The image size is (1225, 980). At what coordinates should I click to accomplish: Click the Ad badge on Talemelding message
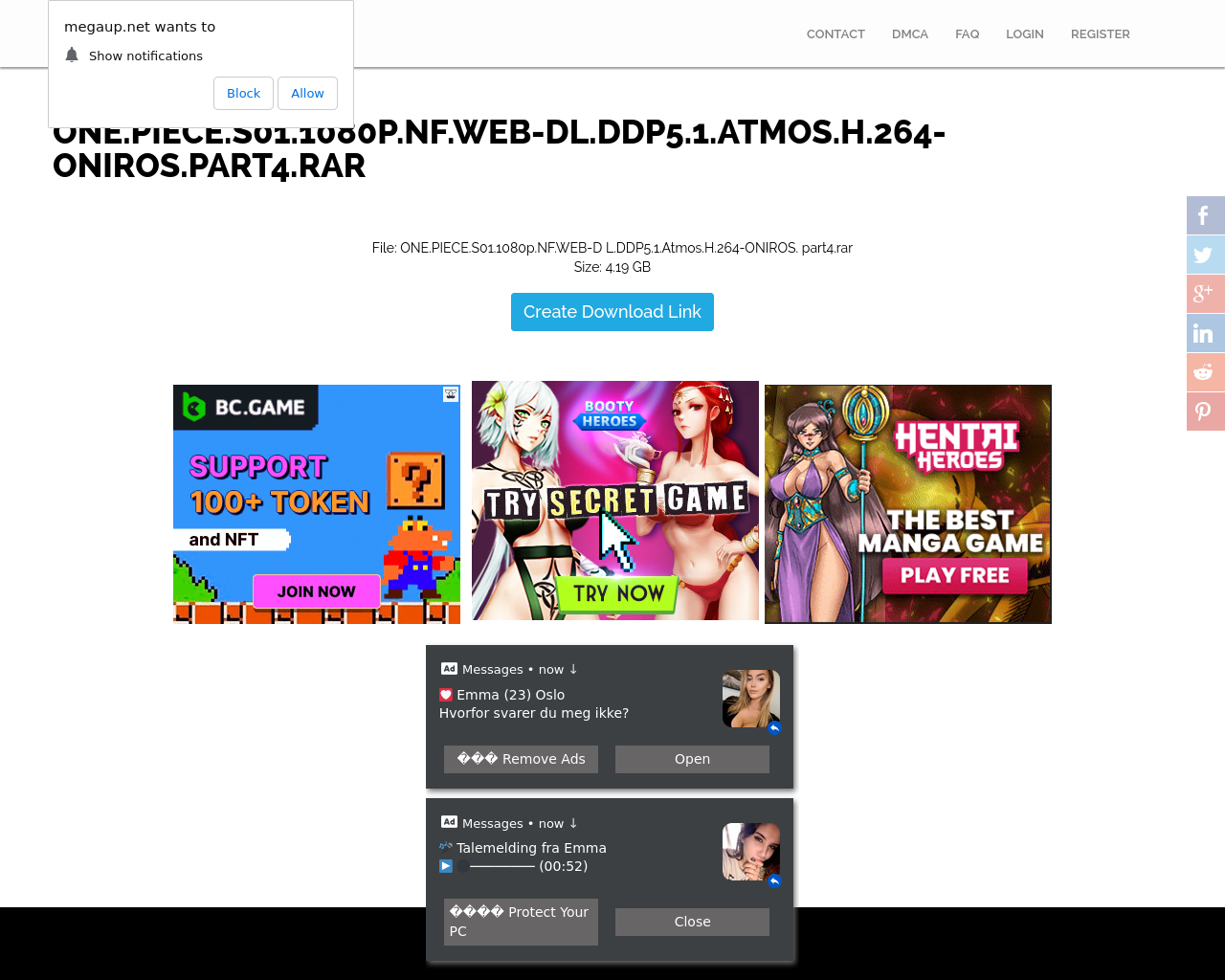[x=449, y=822]
